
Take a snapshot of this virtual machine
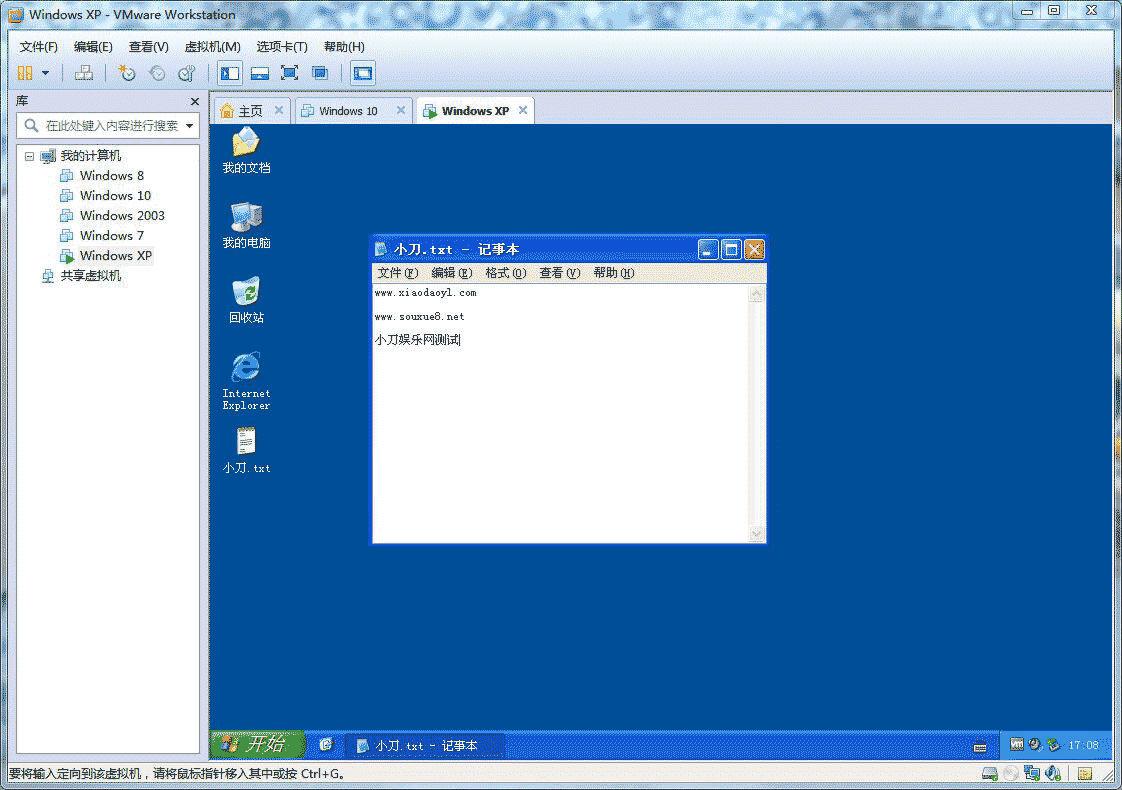(127, 73)
